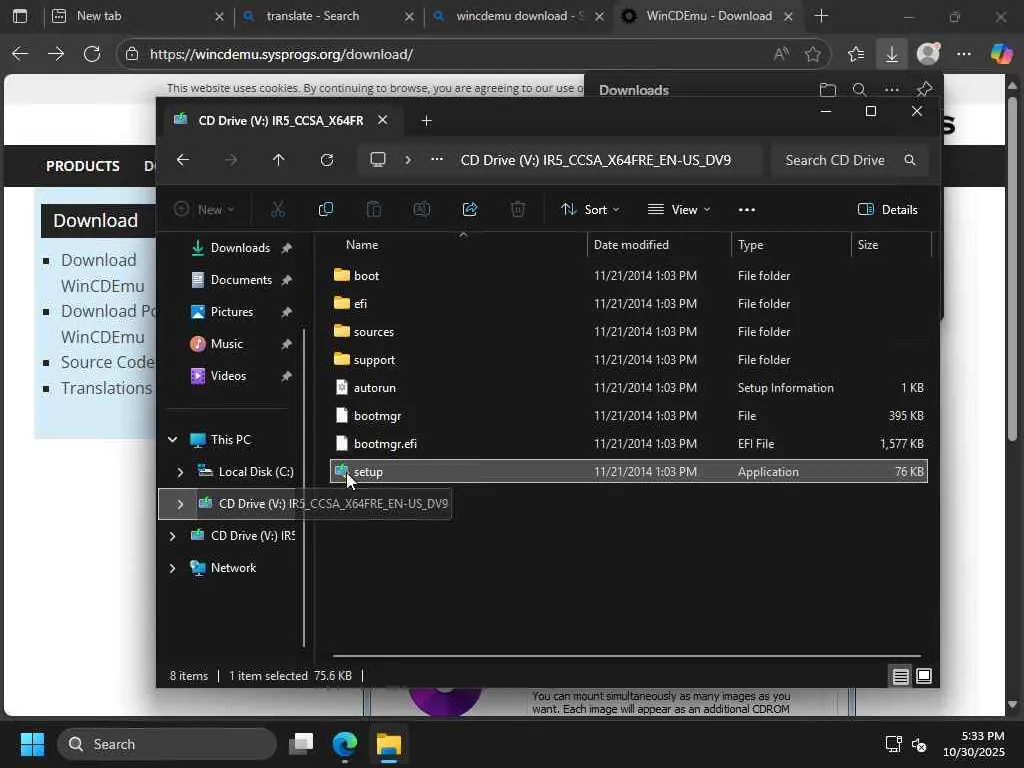
Task: Expand address bar path chevron after PC icon
Action: (x=408, y=160)
